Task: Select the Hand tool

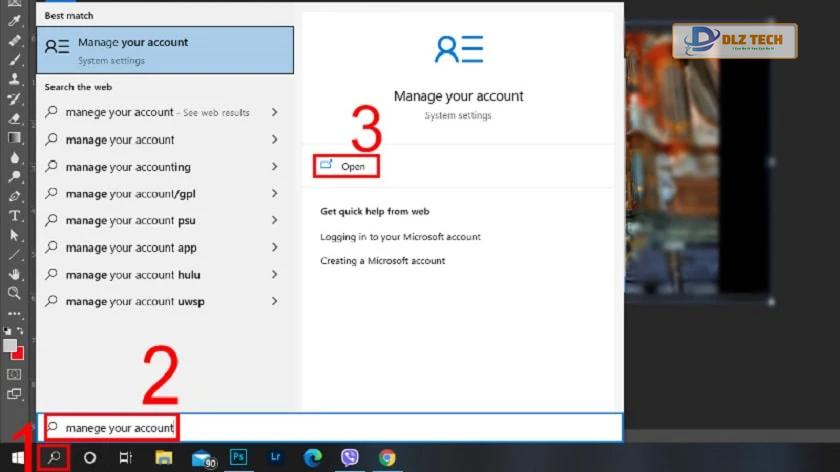Action: tap(14, 274)
